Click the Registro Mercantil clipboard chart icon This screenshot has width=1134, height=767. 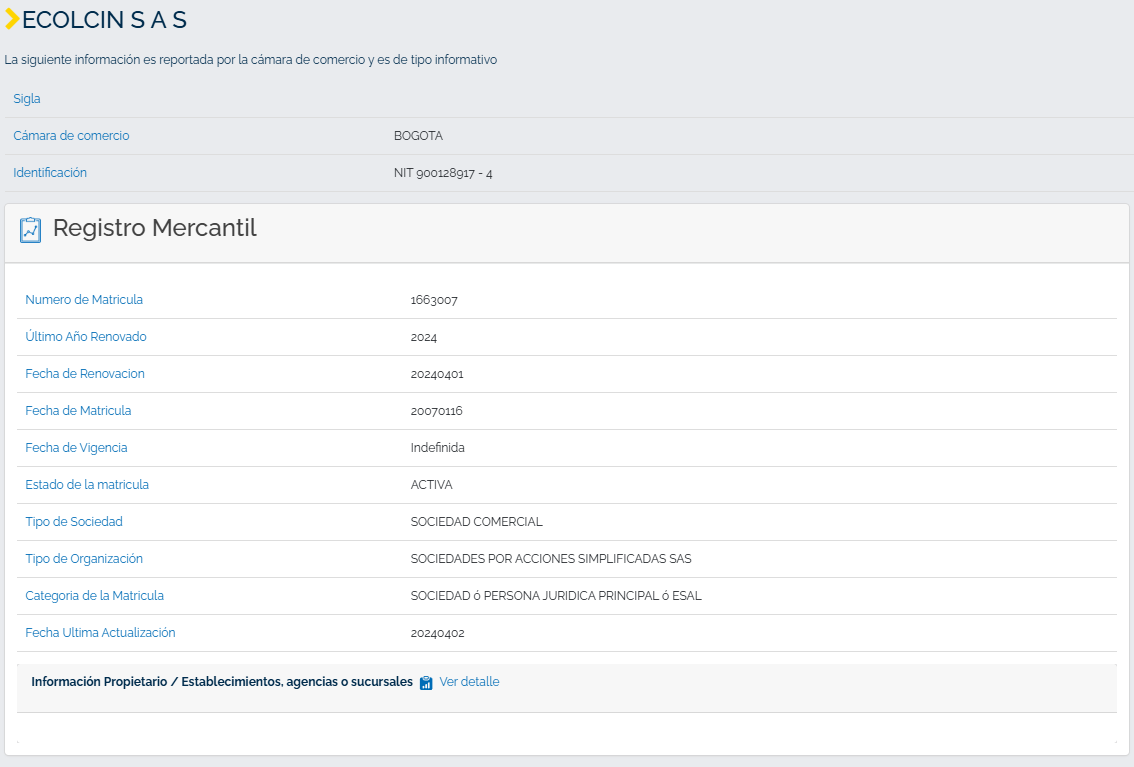[x=30, y=230]
